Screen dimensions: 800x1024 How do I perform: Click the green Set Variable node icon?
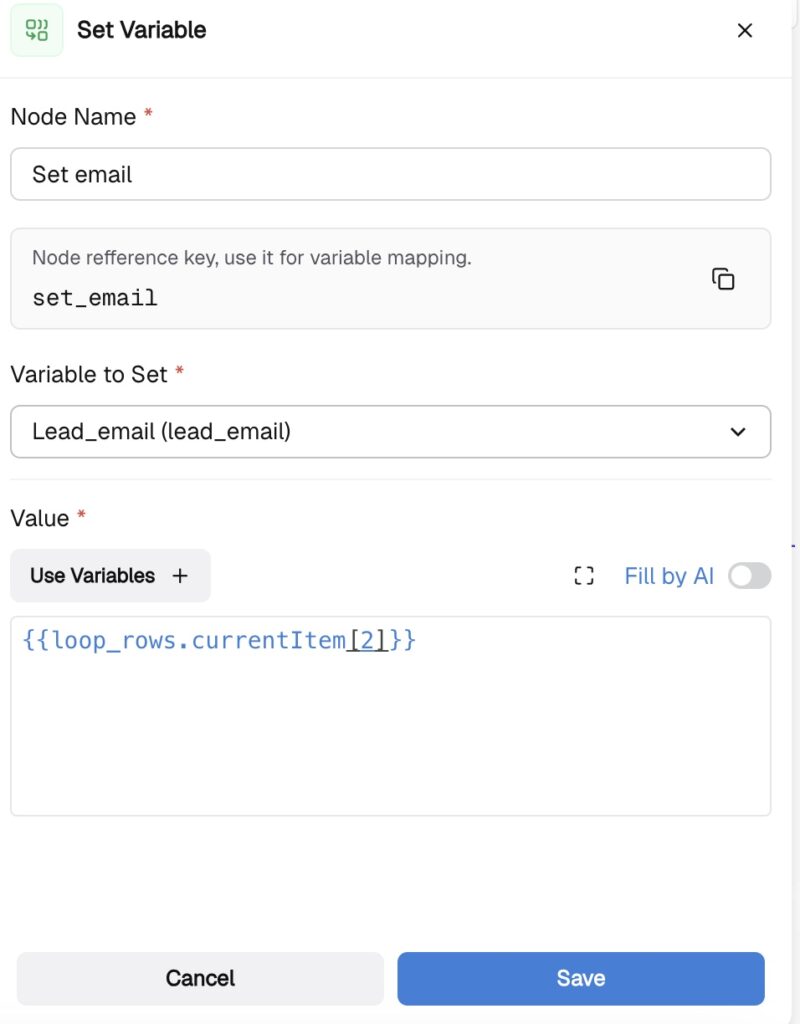pos(37,30)
